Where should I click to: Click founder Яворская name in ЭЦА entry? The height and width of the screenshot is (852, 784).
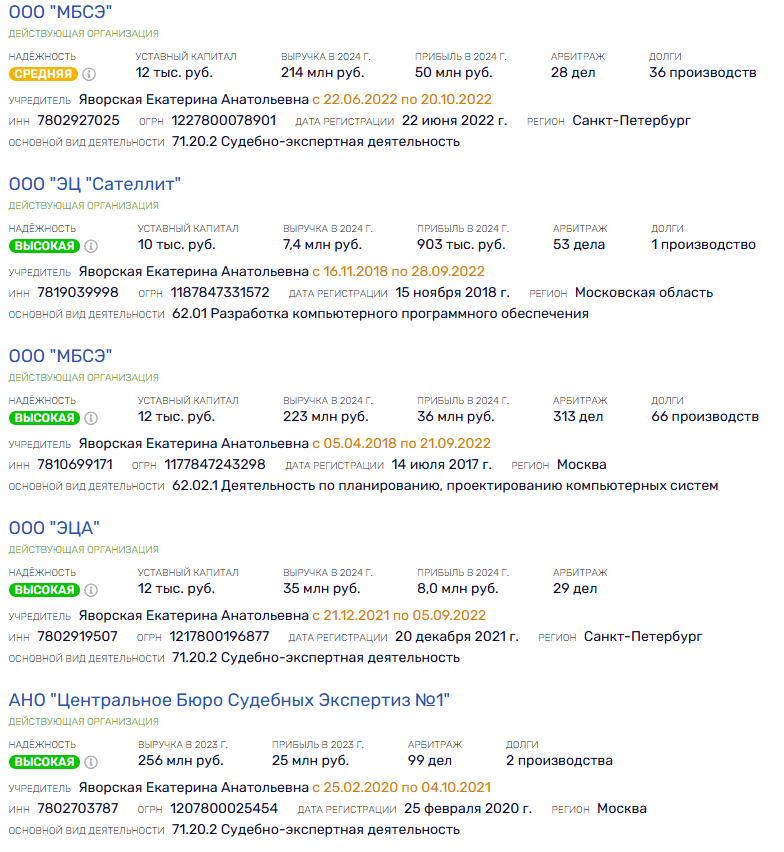194,616
